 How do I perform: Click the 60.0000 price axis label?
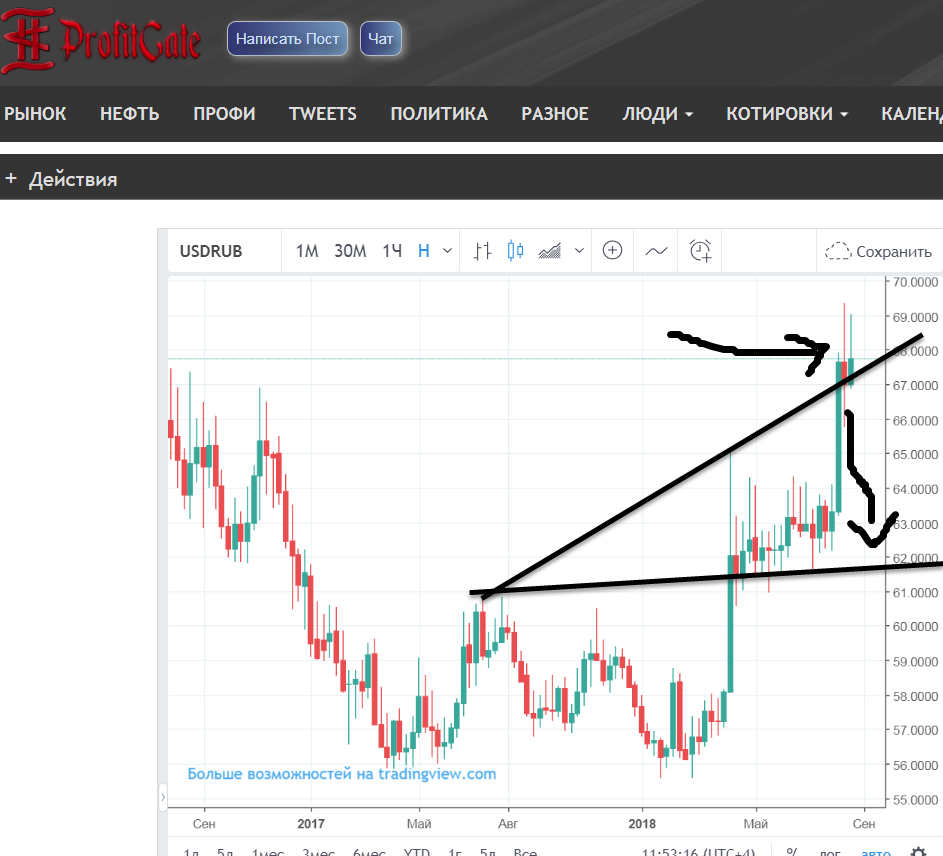point(915,626)
